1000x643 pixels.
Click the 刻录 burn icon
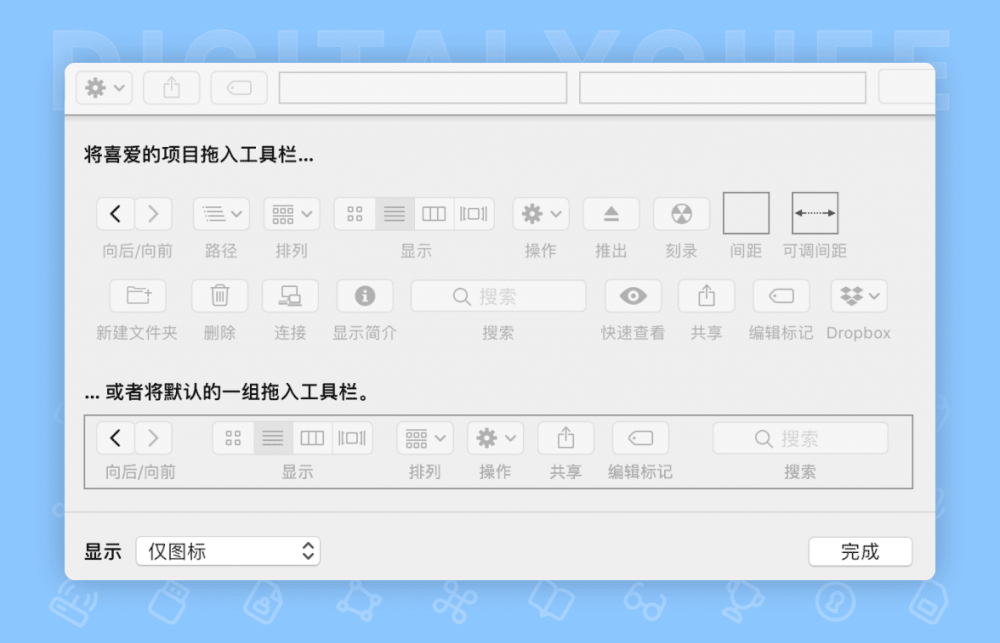[x=681, y=214]
